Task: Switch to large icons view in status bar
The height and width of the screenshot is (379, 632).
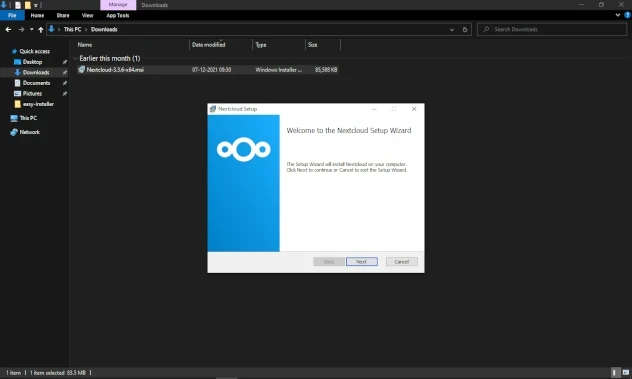Action: 626,373
